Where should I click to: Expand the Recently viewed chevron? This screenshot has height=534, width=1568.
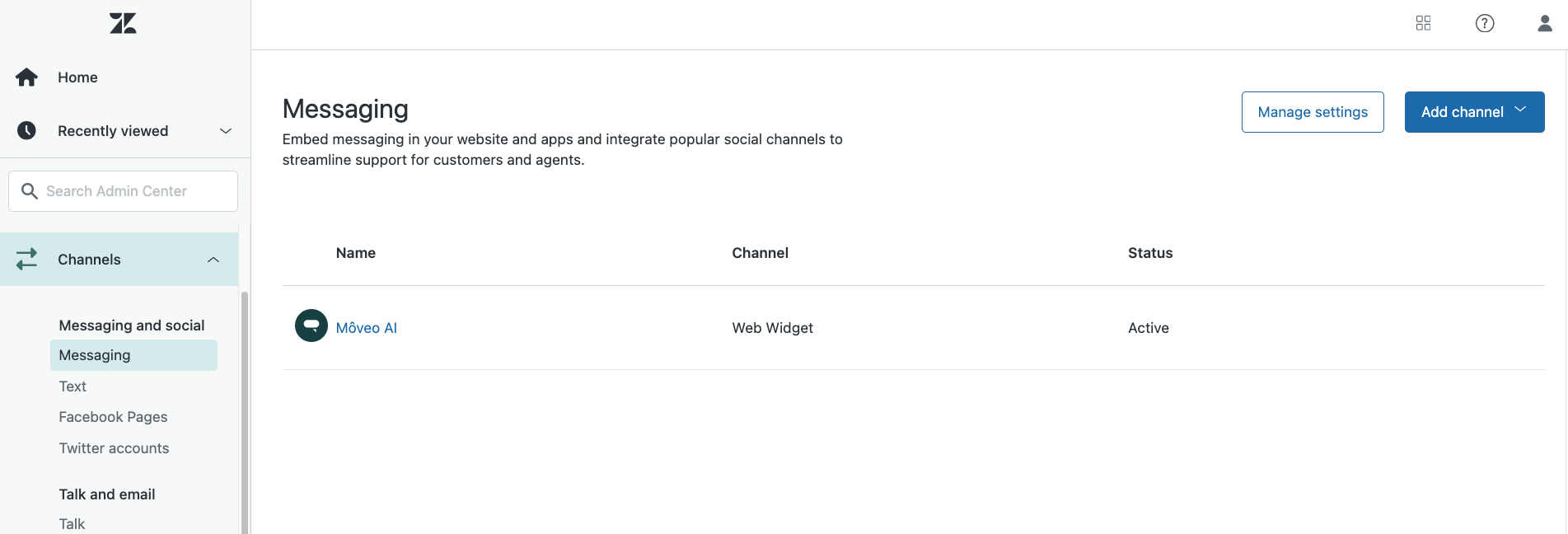tap(226, 131)
